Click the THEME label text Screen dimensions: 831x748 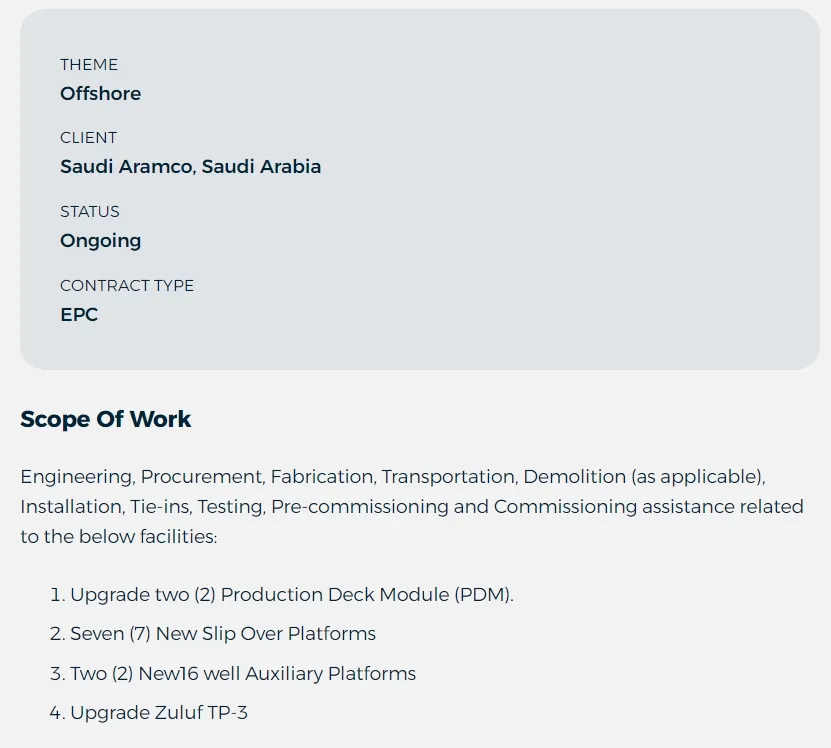pyautogui.click(x=89, y=65)
